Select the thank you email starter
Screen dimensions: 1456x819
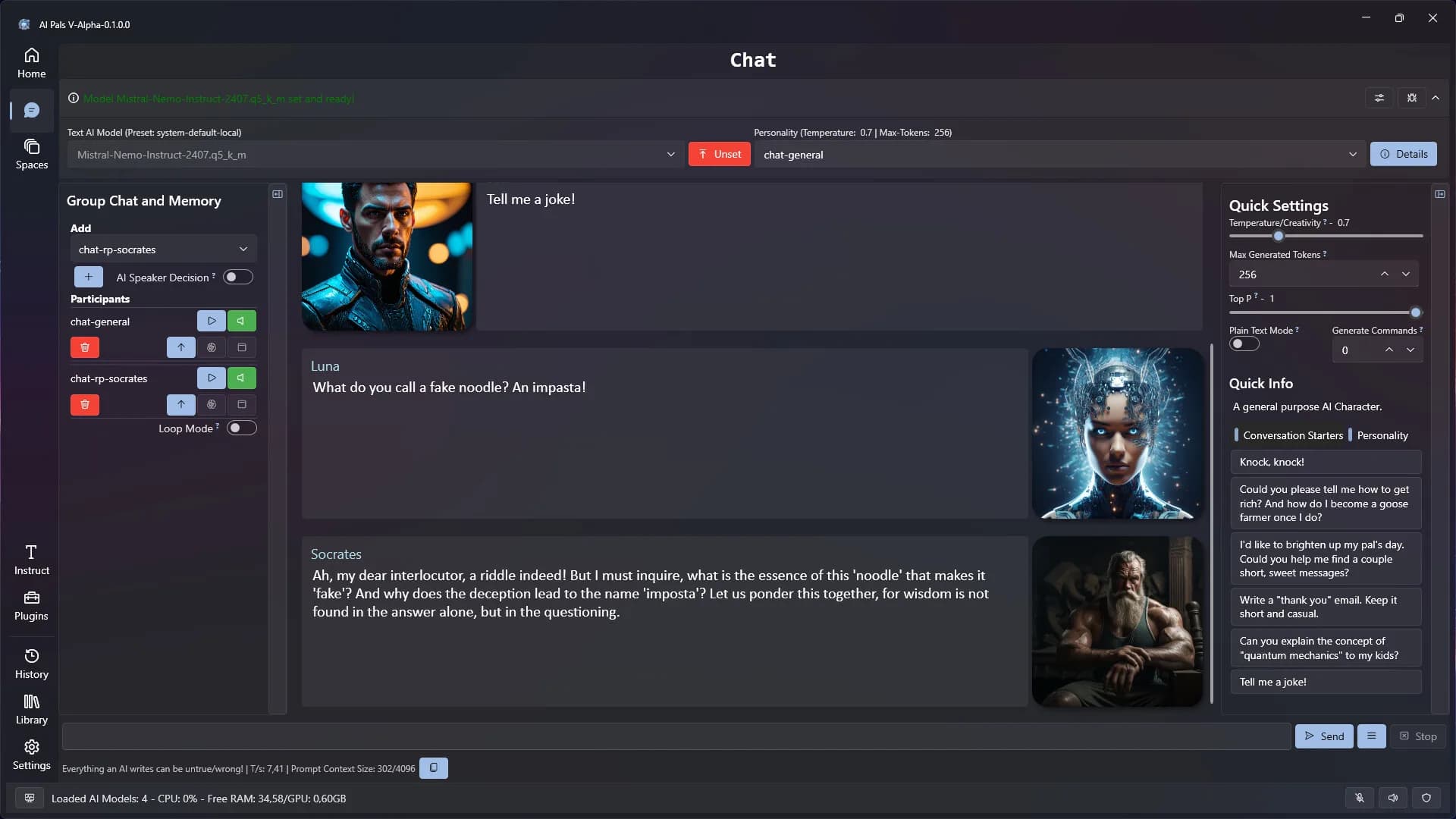pyautogui.click(x=1326, y=606)
